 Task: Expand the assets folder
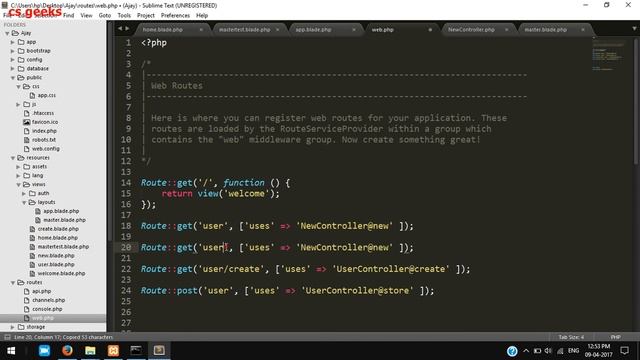coord(18,167)
